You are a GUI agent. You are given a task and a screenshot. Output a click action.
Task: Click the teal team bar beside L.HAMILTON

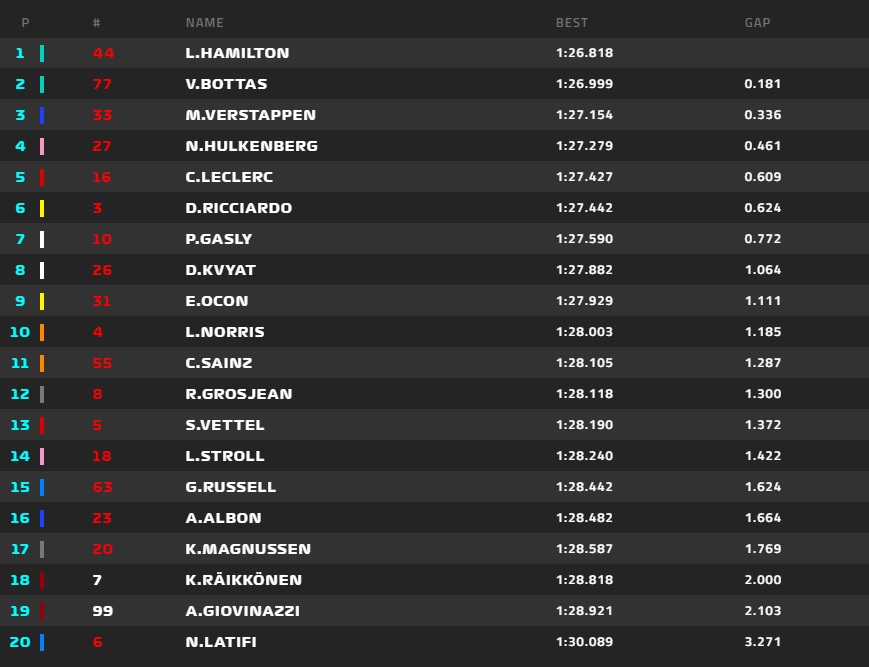[42, 53]
